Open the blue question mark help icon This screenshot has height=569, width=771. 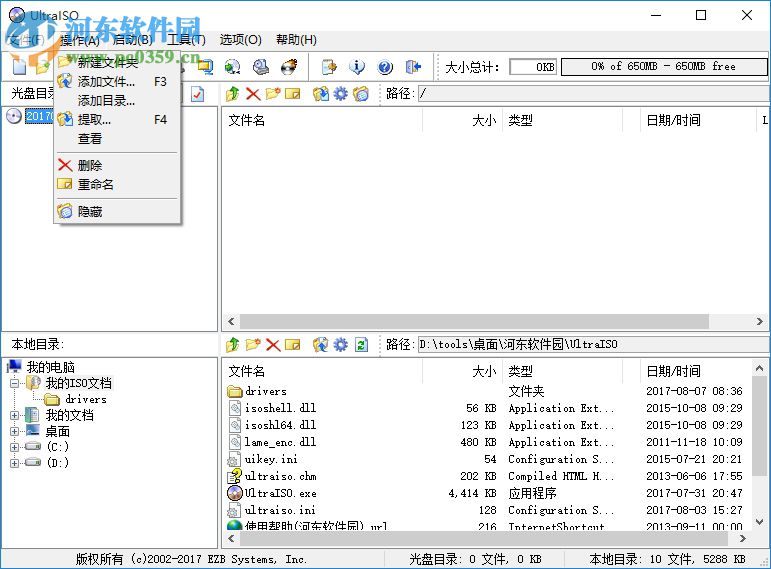pos(385,66)
